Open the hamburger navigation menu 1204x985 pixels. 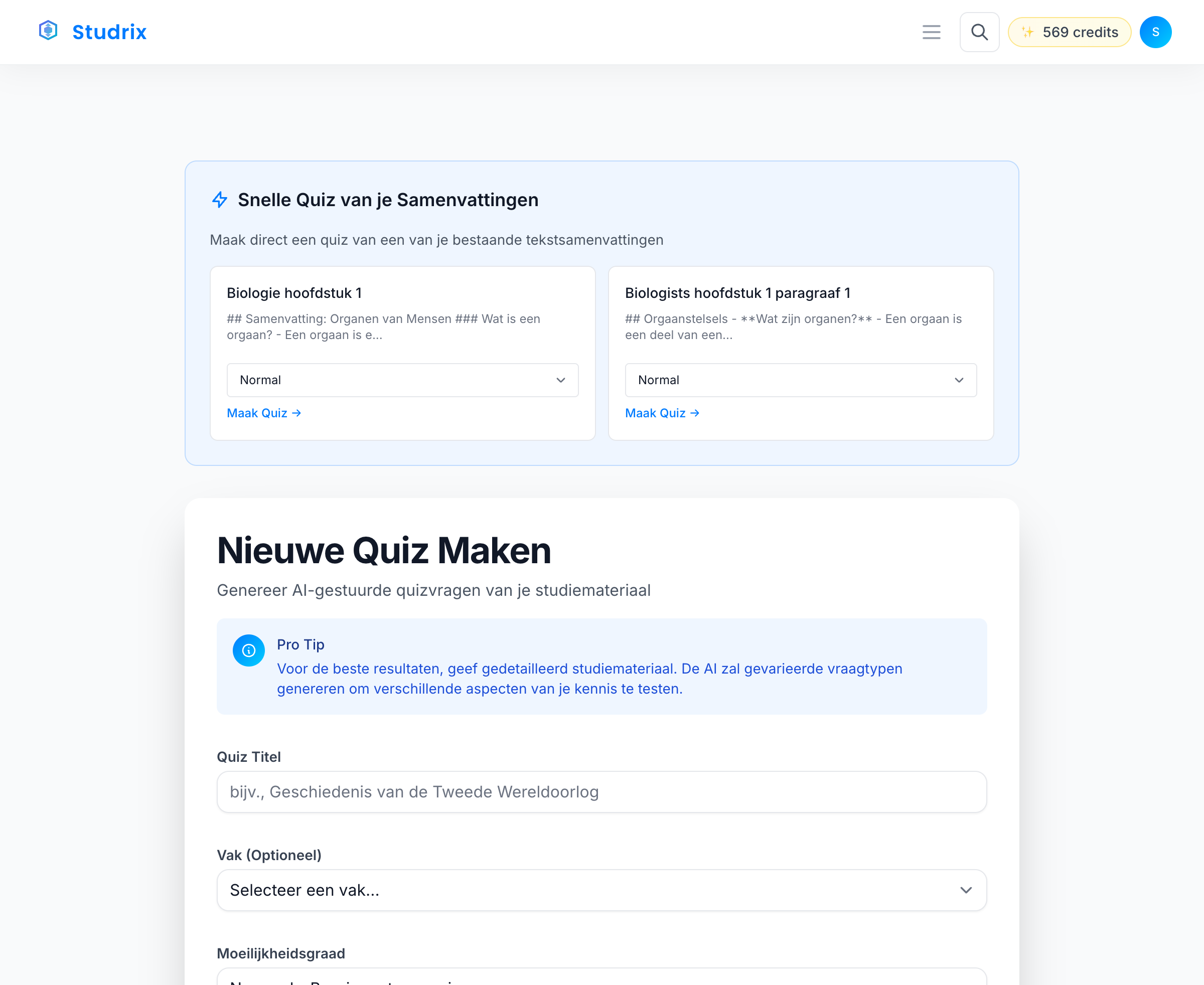coord(931,32)
